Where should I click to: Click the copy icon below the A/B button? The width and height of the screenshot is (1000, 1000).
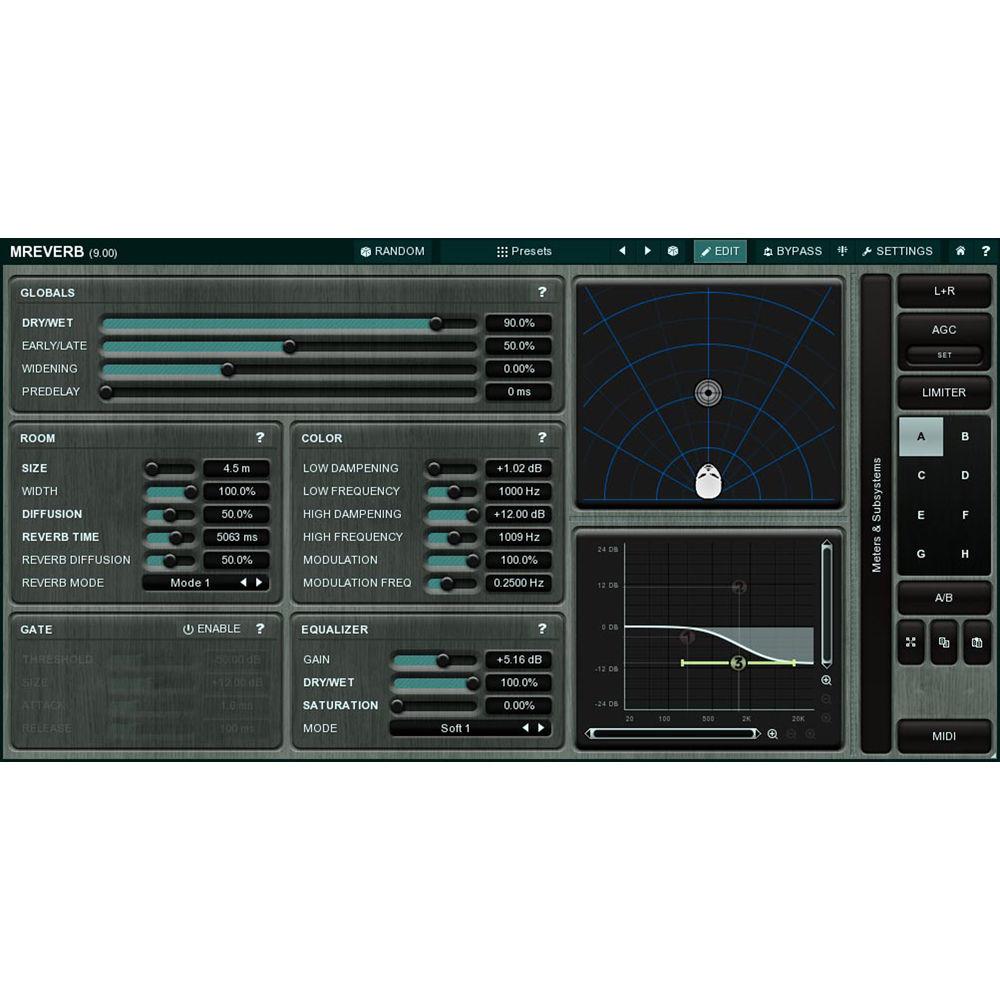click(943, 644)
